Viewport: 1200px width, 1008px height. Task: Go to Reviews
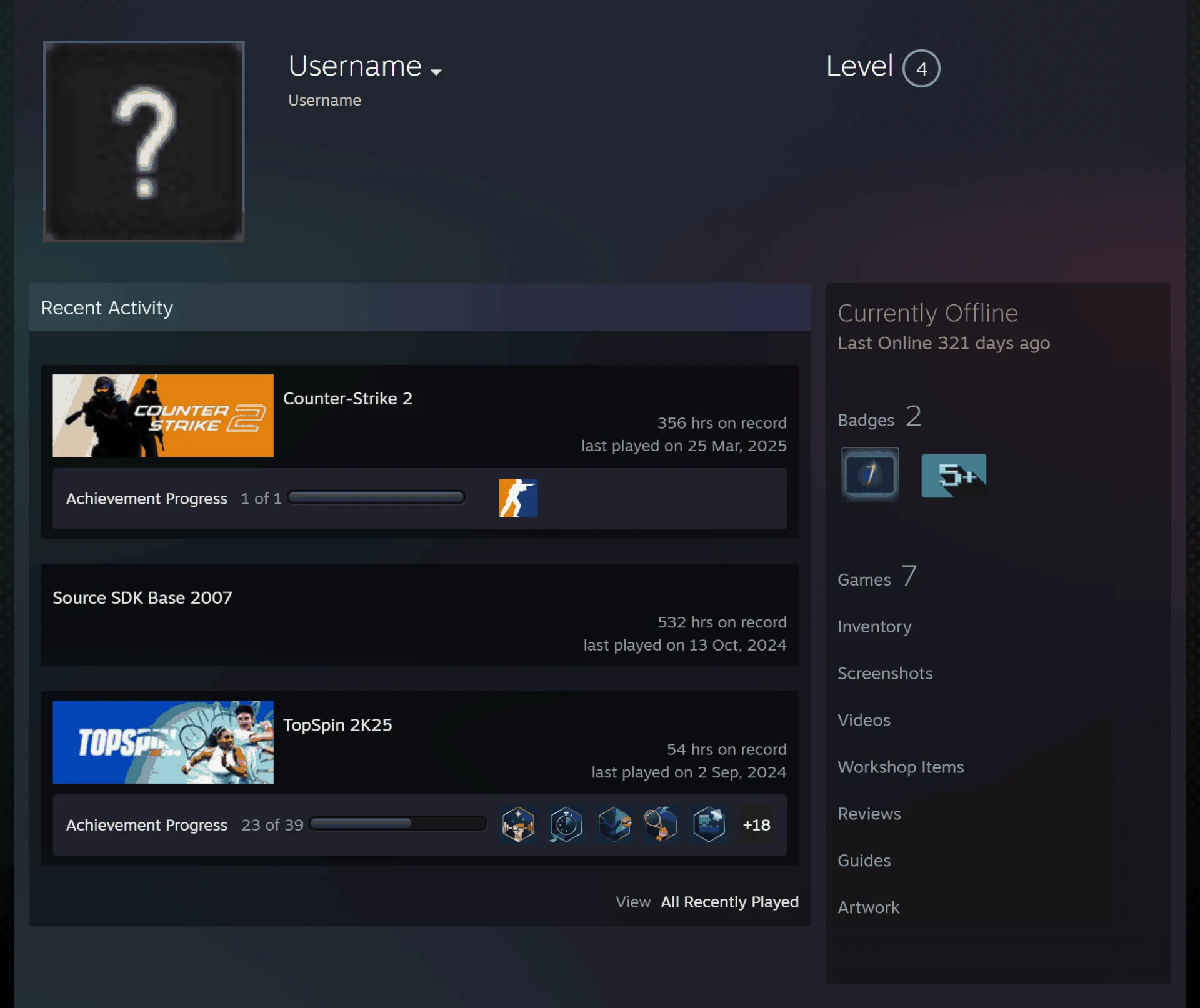pos(869,814)
